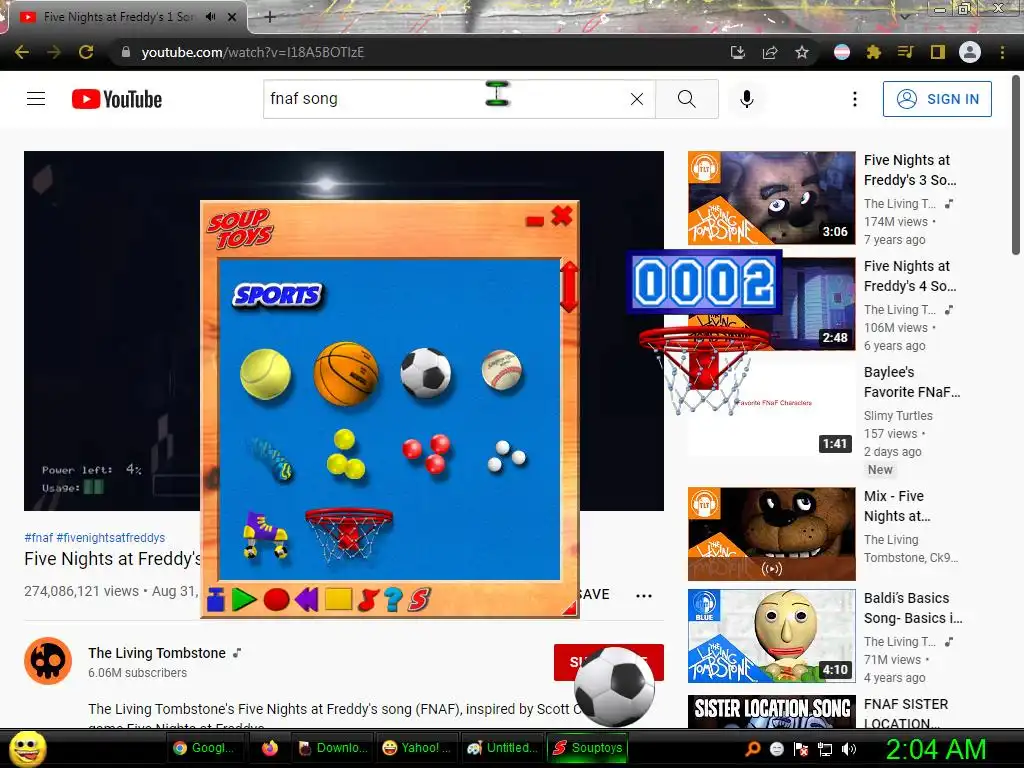Screen dimensions: 1024x768
Task: Click the red S logo icon in Soup Toys toolbar
Action: tap(419, 599)
